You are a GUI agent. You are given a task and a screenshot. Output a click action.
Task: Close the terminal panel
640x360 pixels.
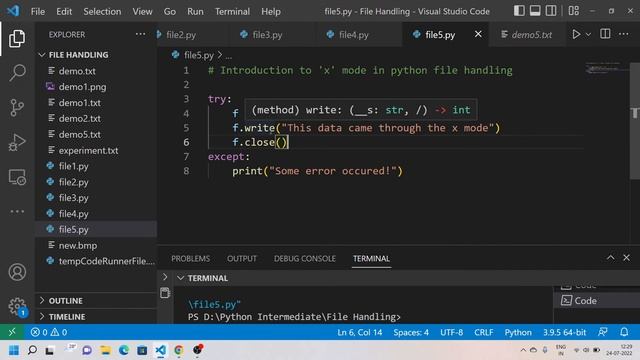click(x=627, y=258)
